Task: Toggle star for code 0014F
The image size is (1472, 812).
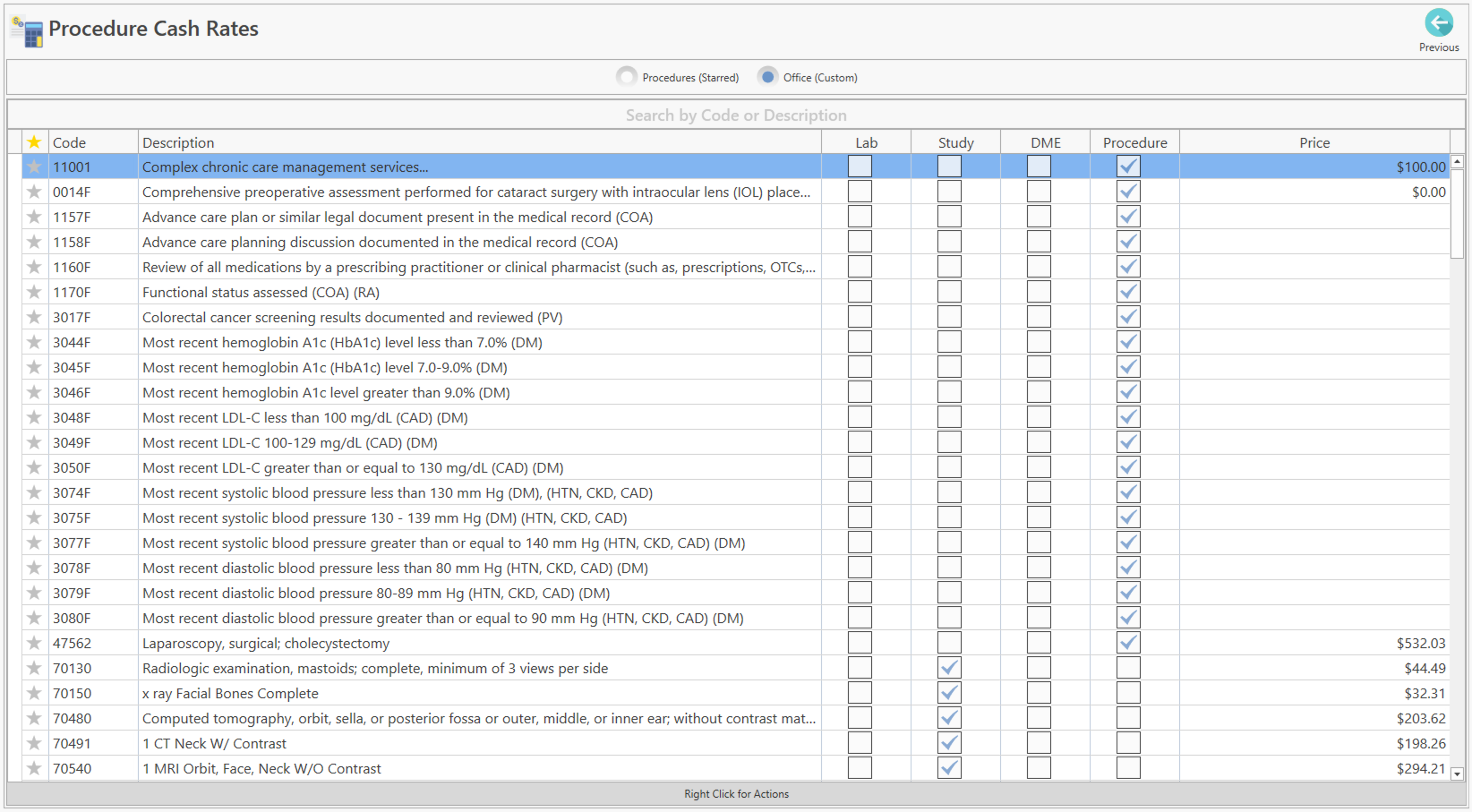Action: [34, 192]
